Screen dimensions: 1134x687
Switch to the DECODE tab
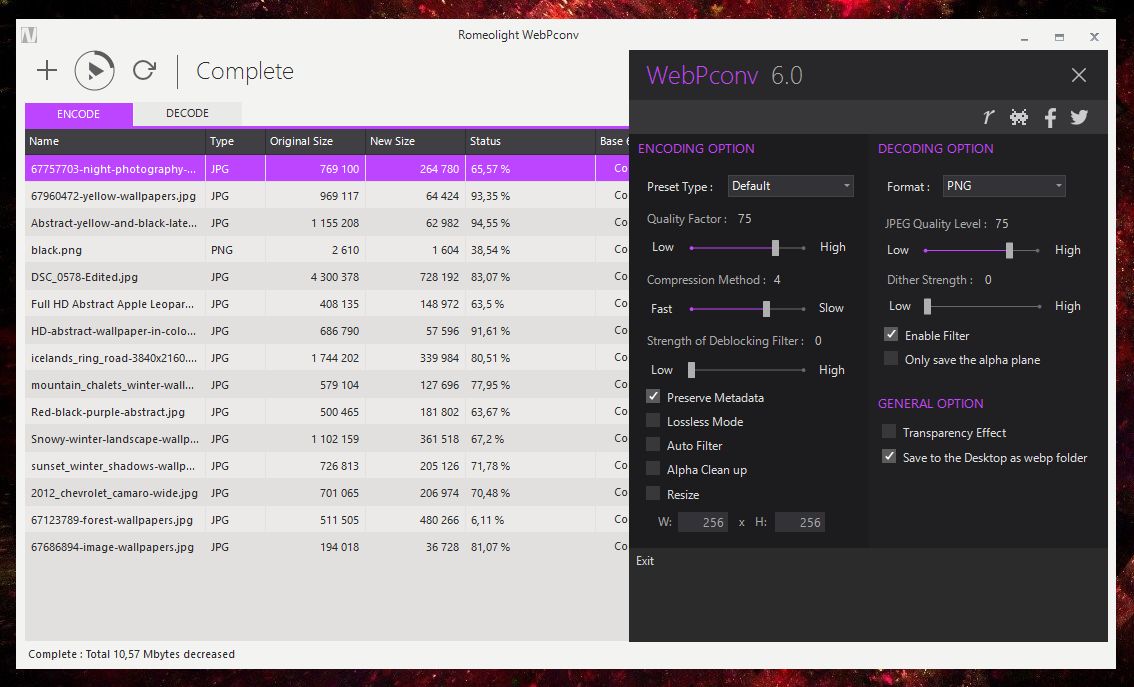[187, 114]
